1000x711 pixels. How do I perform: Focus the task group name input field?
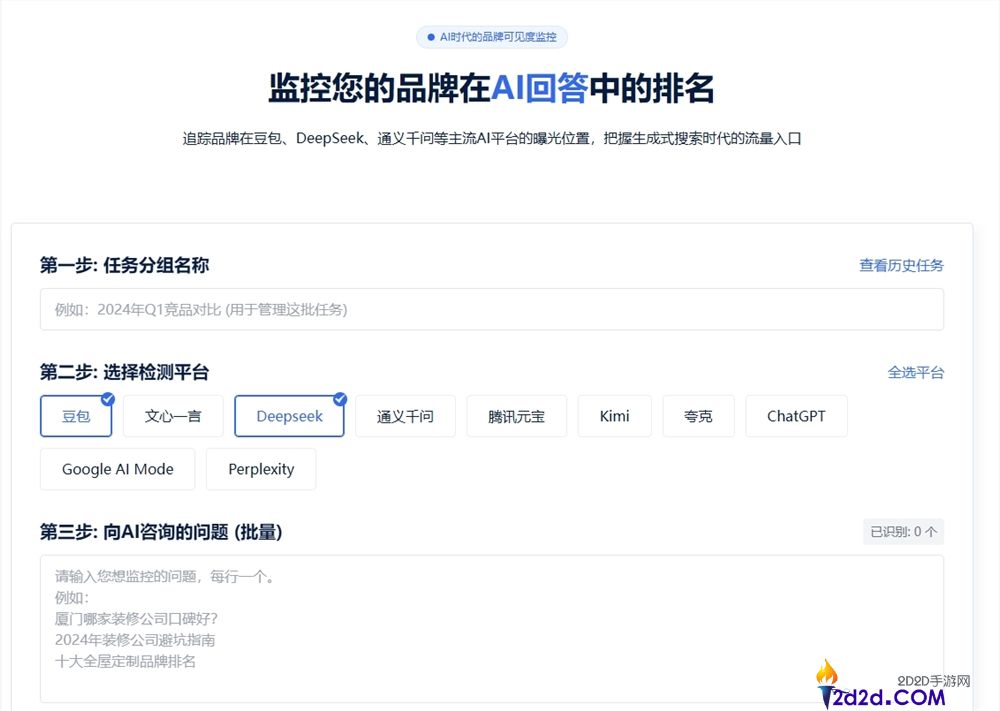(x=492, y=309)
